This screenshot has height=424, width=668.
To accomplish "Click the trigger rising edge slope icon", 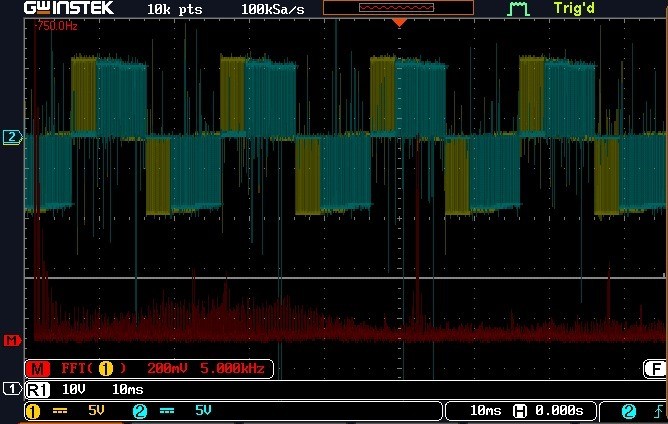I will pos(658,410).
